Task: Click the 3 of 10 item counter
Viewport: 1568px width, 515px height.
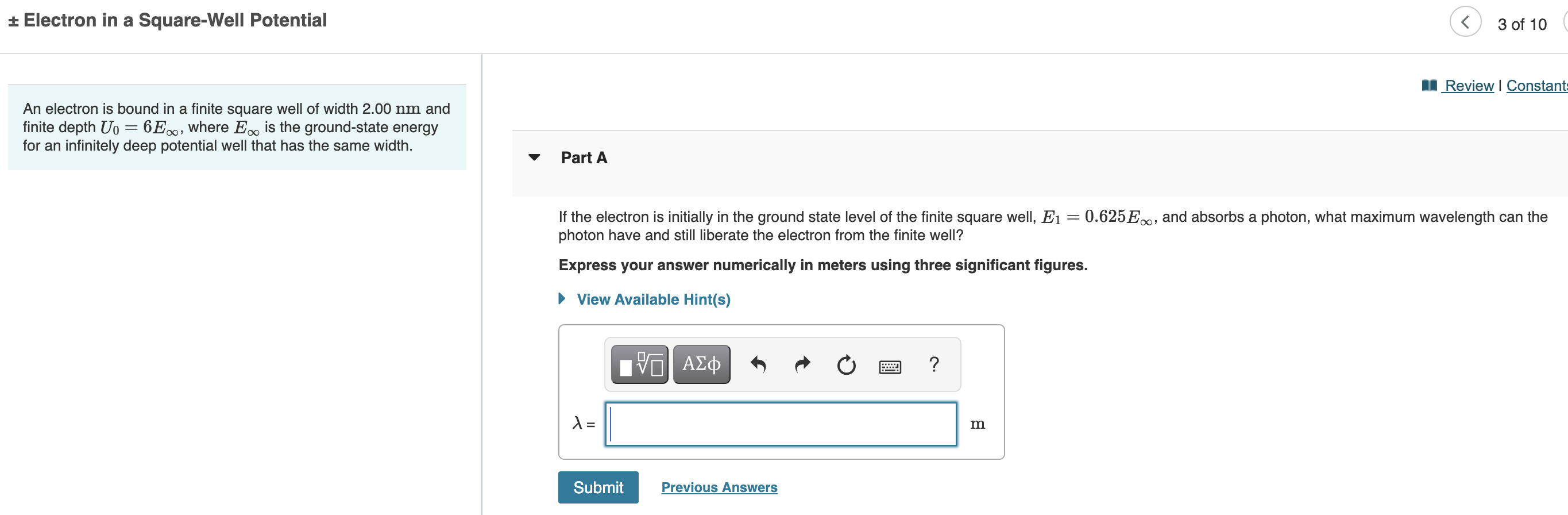Action: click(1521, 24)
